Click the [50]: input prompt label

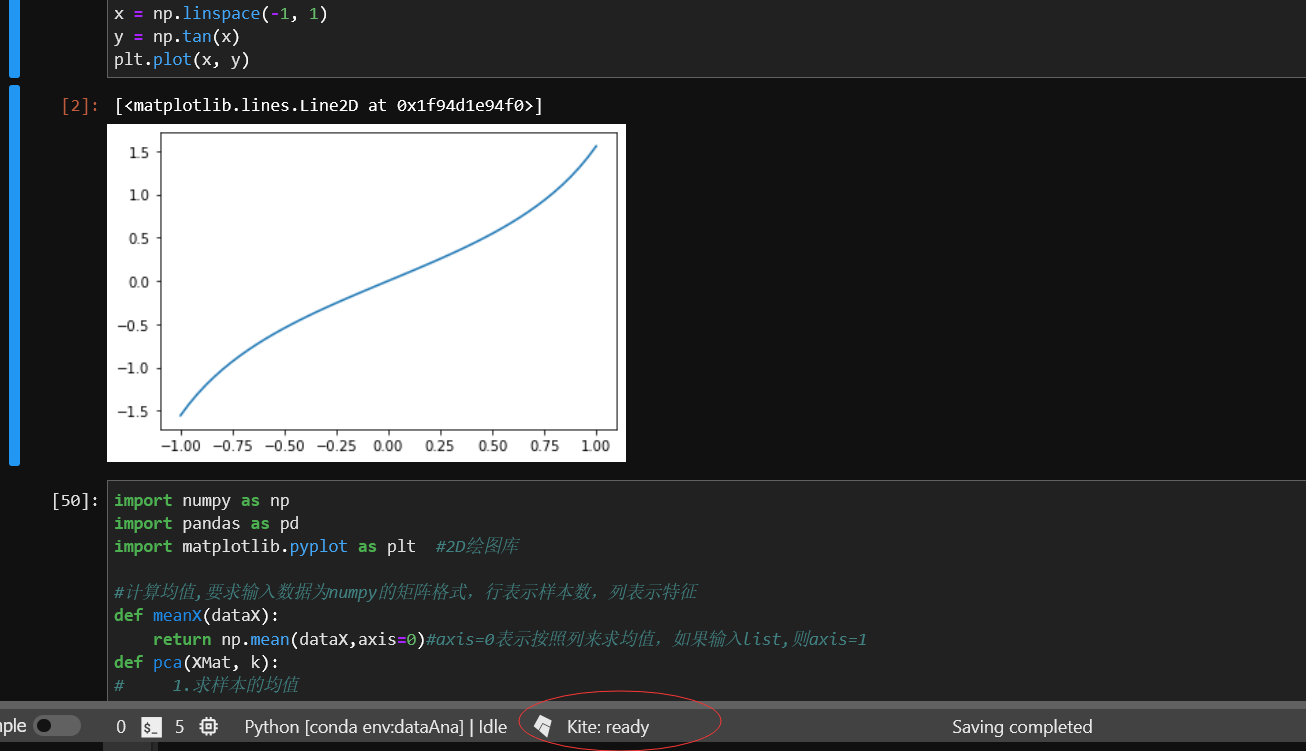click(76, 500)
